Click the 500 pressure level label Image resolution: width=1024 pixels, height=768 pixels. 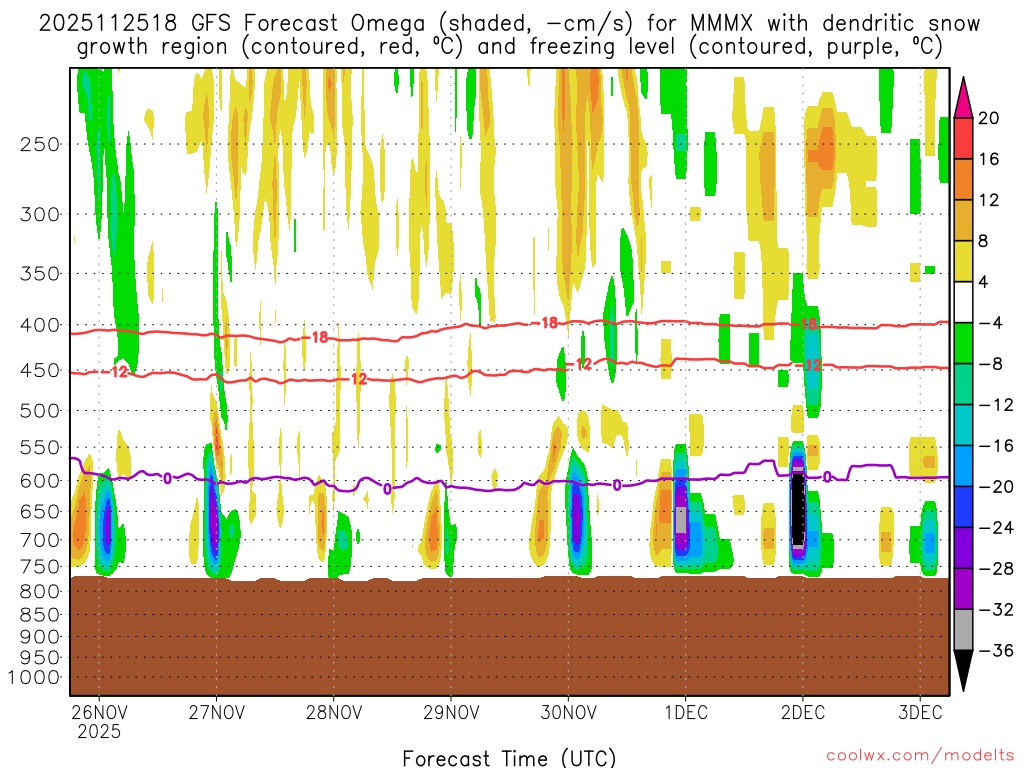pos(40,411)
